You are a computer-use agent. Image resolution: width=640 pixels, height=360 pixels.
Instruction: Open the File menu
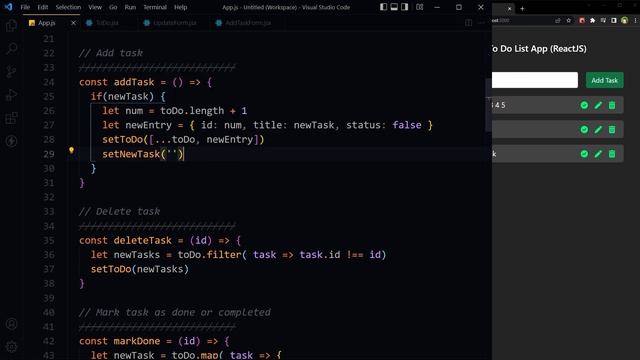tap(25, 7)
